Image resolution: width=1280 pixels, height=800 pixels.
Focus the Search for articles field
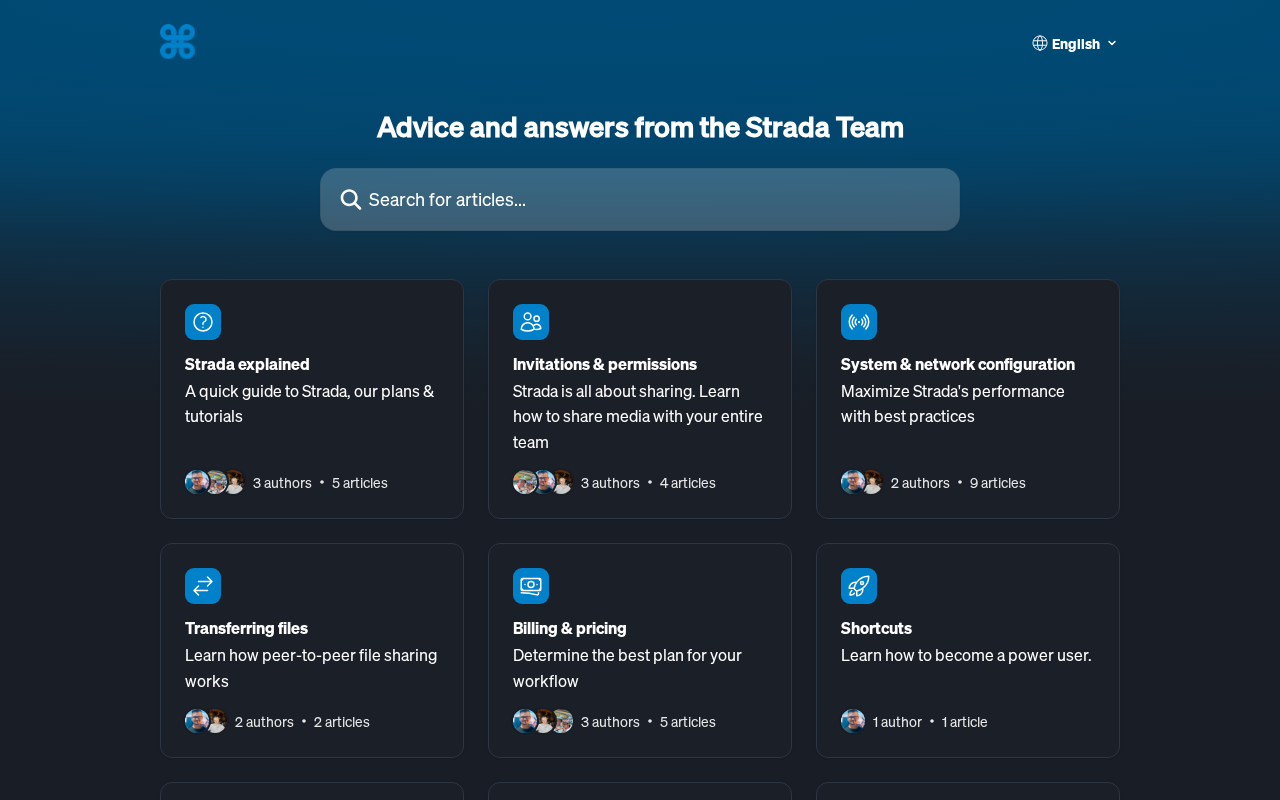click(650, 200)
